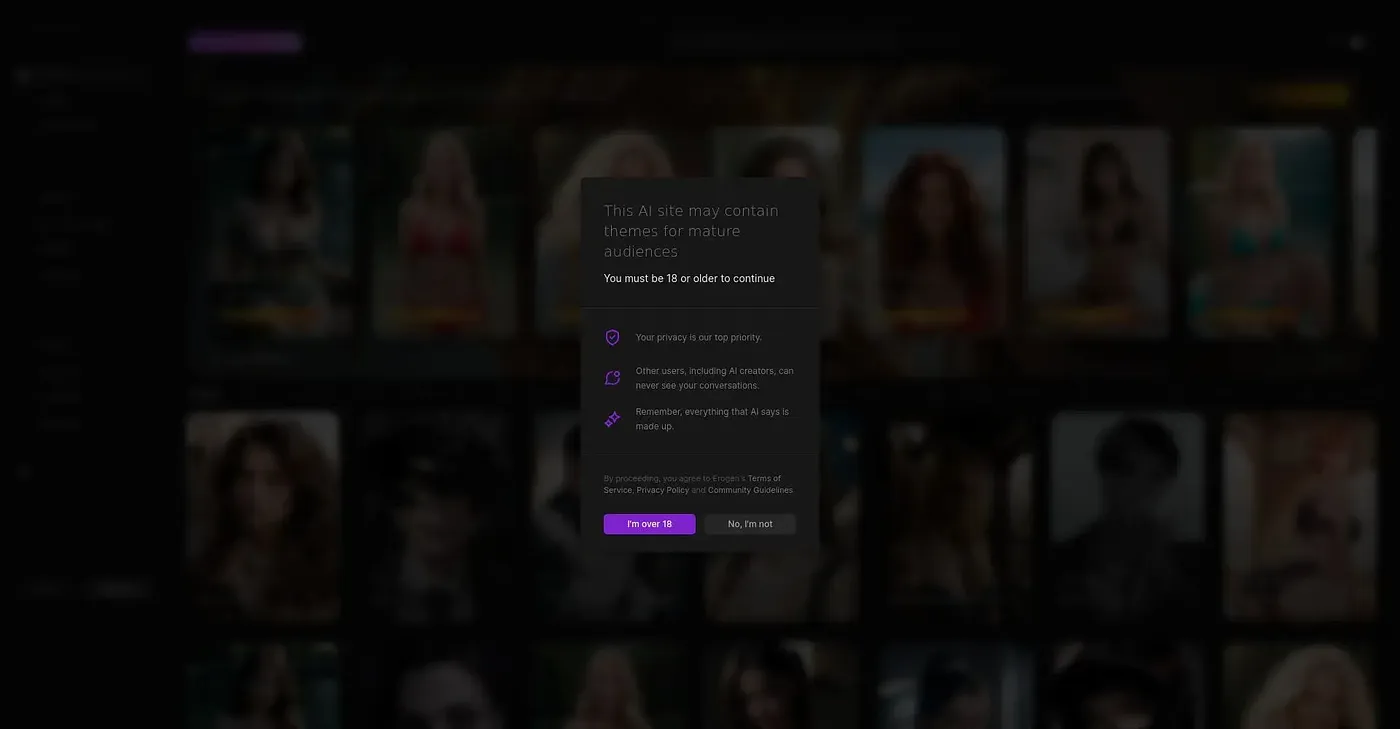Click 'You must be 18 or older to continue'
The image size is (1400, 729).
point(689,278)
